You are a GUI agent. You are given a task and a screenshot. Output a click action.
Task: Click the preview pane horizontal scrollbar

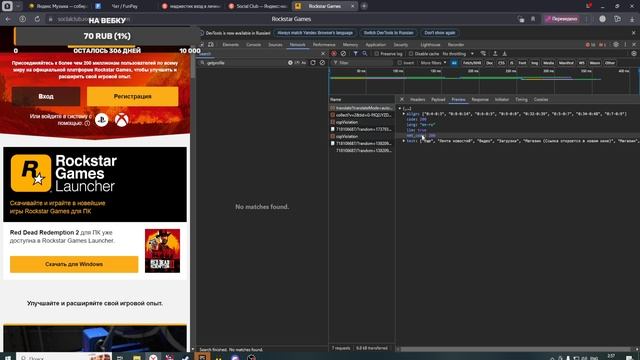516,349
